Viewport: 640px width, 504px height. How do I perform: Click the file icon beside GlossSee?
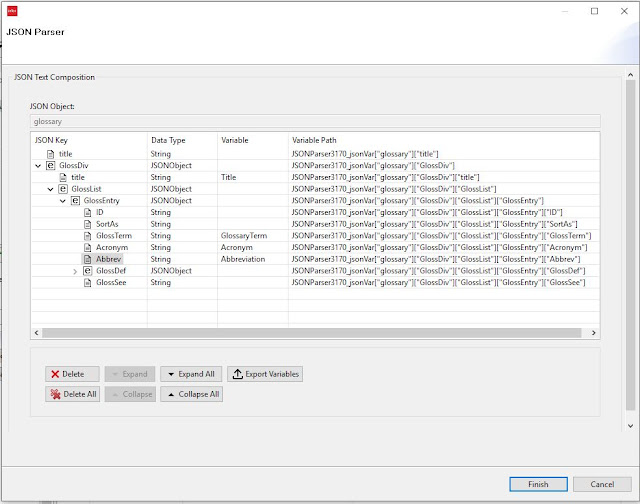[87, 283]
